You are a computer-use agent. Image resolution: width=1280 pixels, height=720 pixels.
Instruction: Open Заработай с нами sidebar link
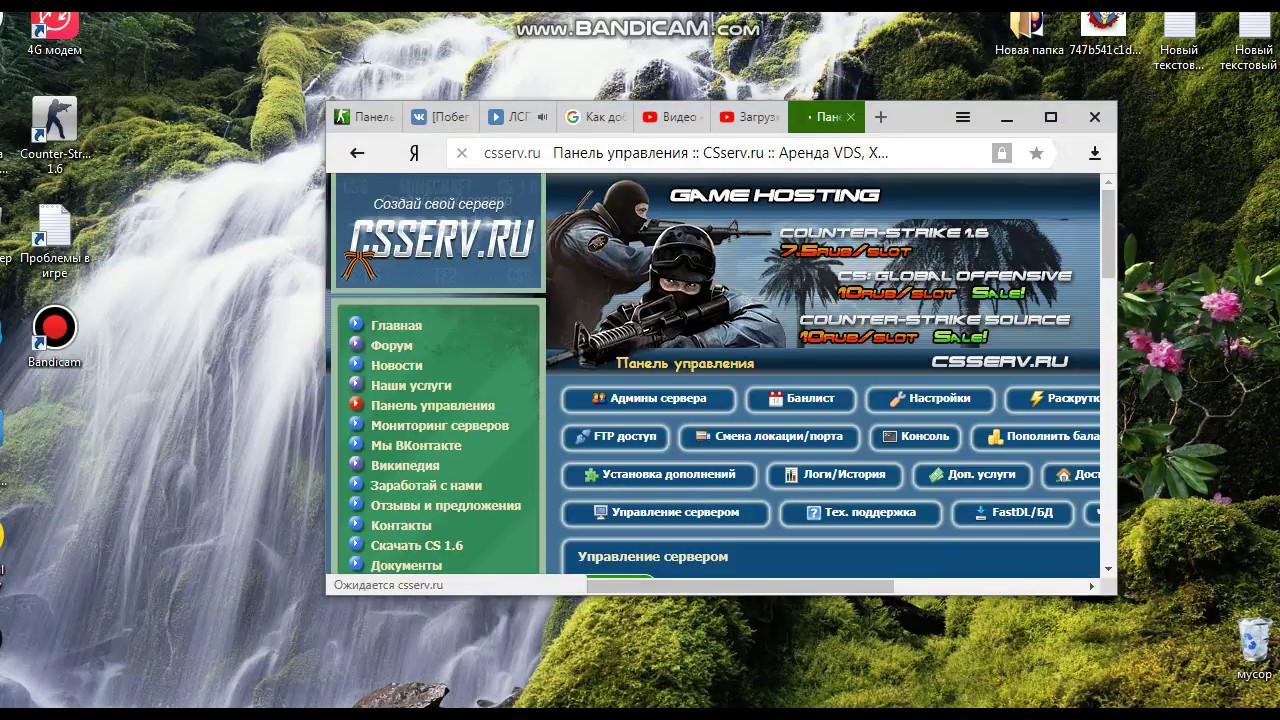pos(426,485)
